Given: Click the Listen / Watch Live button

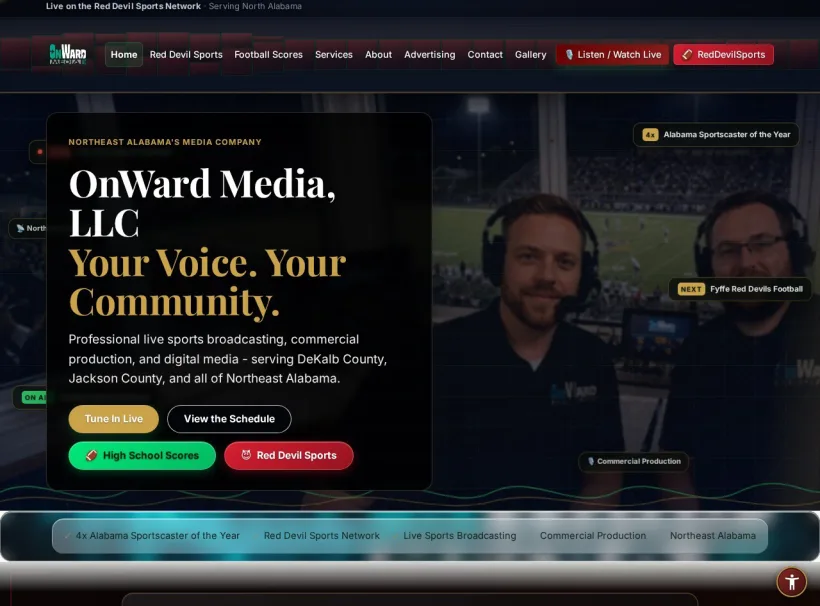Looking at the screenshot, I should [x=612, y=54].
